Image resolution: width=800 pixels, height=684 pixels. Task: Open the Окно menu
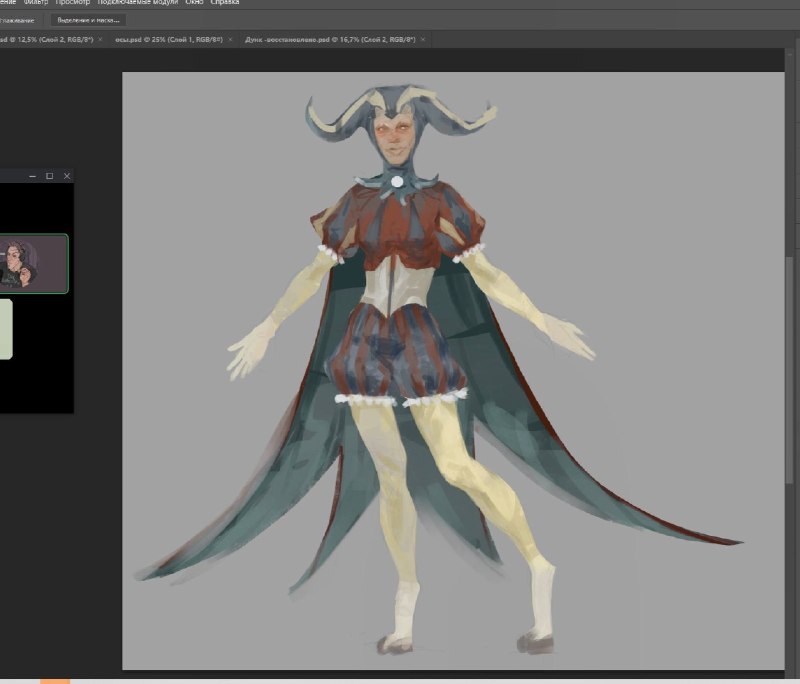coord(194,2)
